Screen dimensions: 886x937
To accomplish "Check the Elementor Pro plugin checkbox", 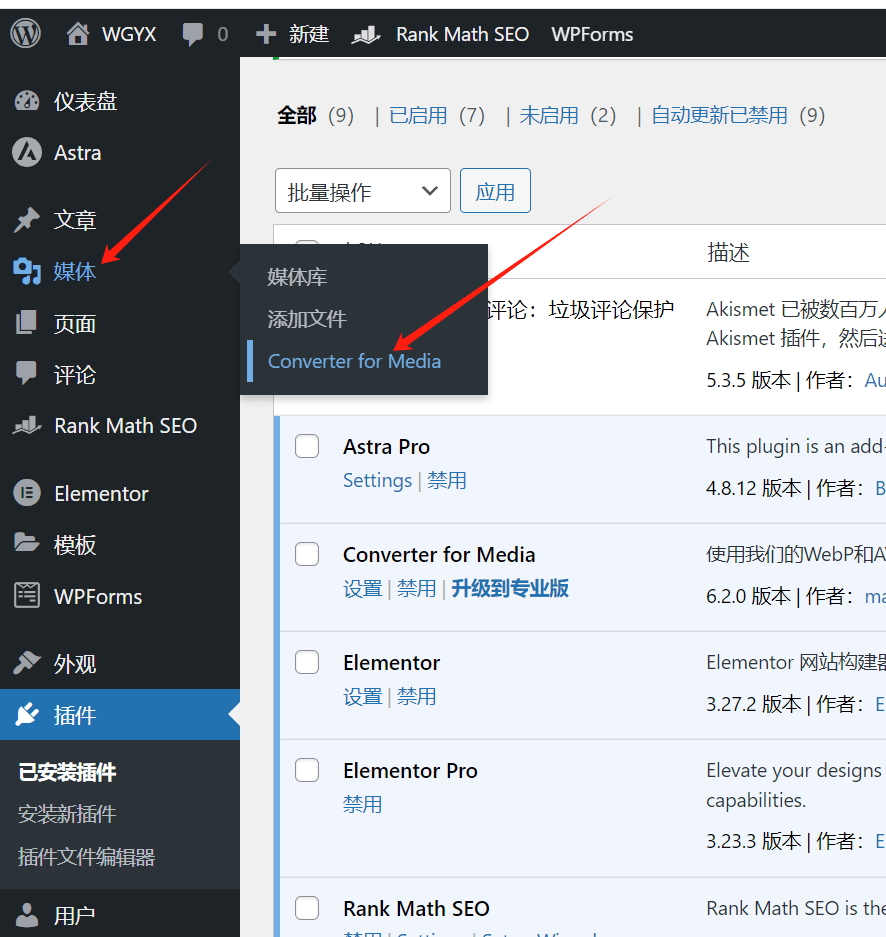I will click(x=307, y=770).
